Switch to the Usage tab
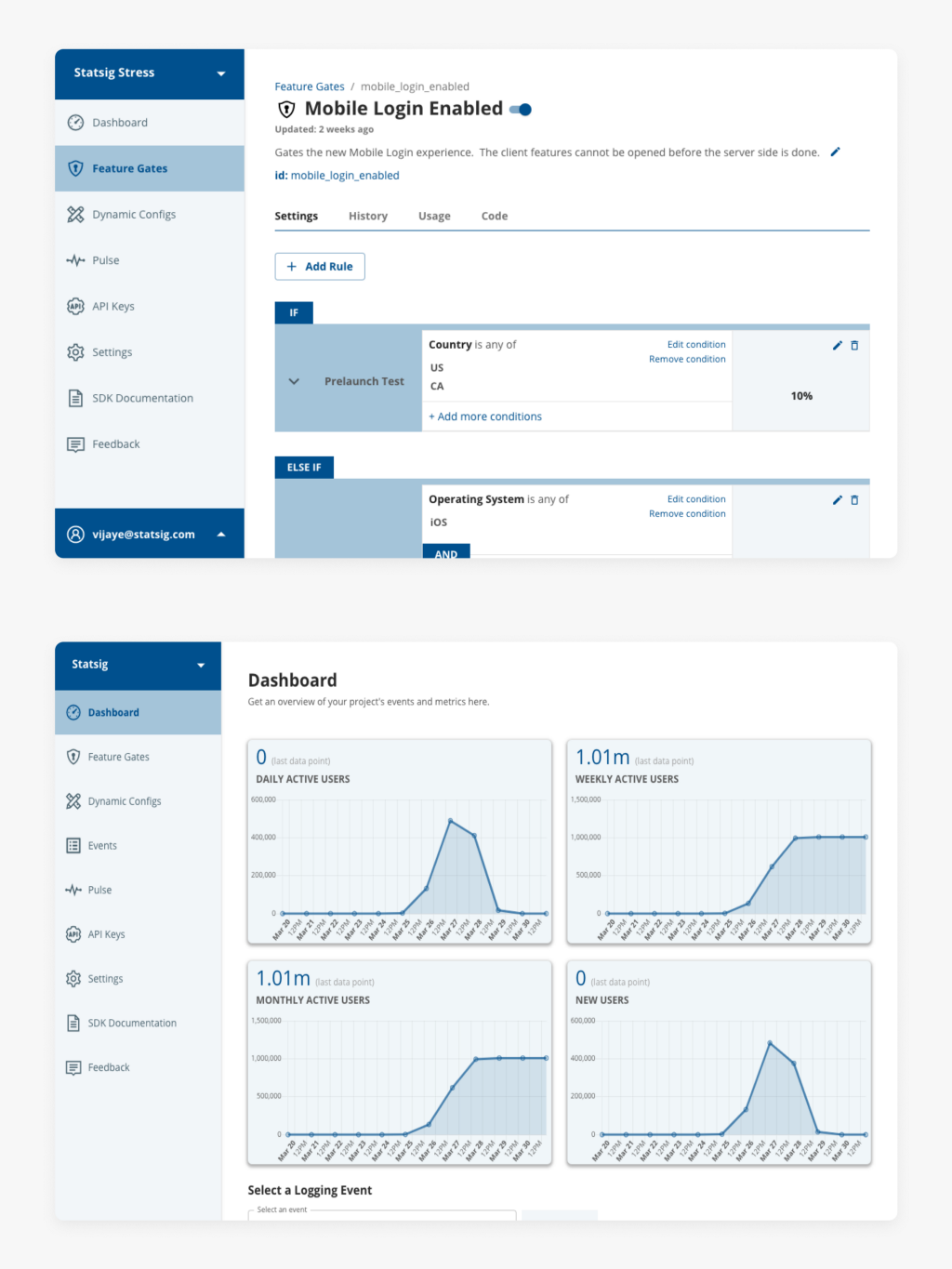The width and height of the screenshot is (952, 1269). point(434,216)
